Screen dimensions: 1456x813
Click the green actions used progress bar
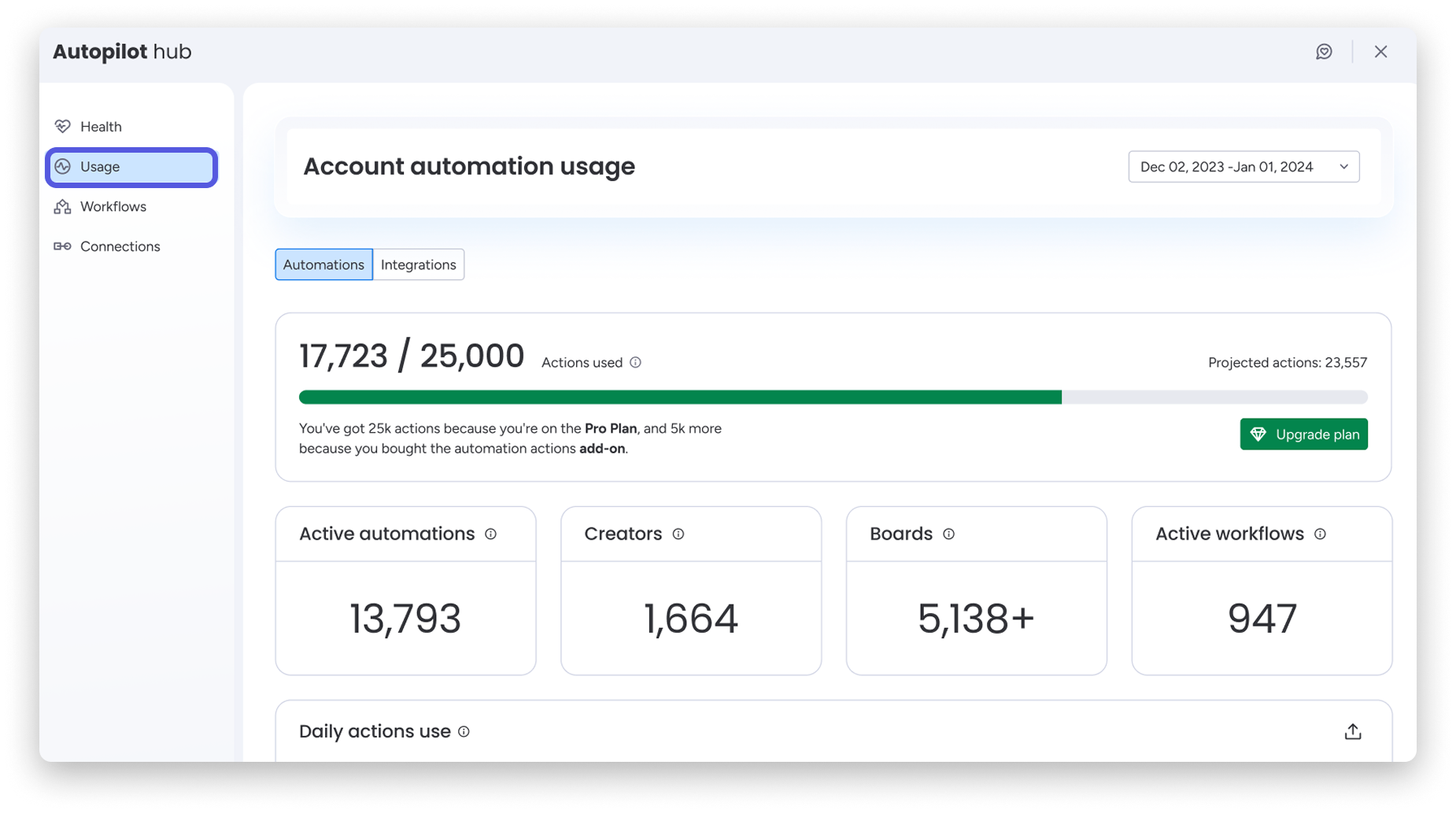point(679,397)
